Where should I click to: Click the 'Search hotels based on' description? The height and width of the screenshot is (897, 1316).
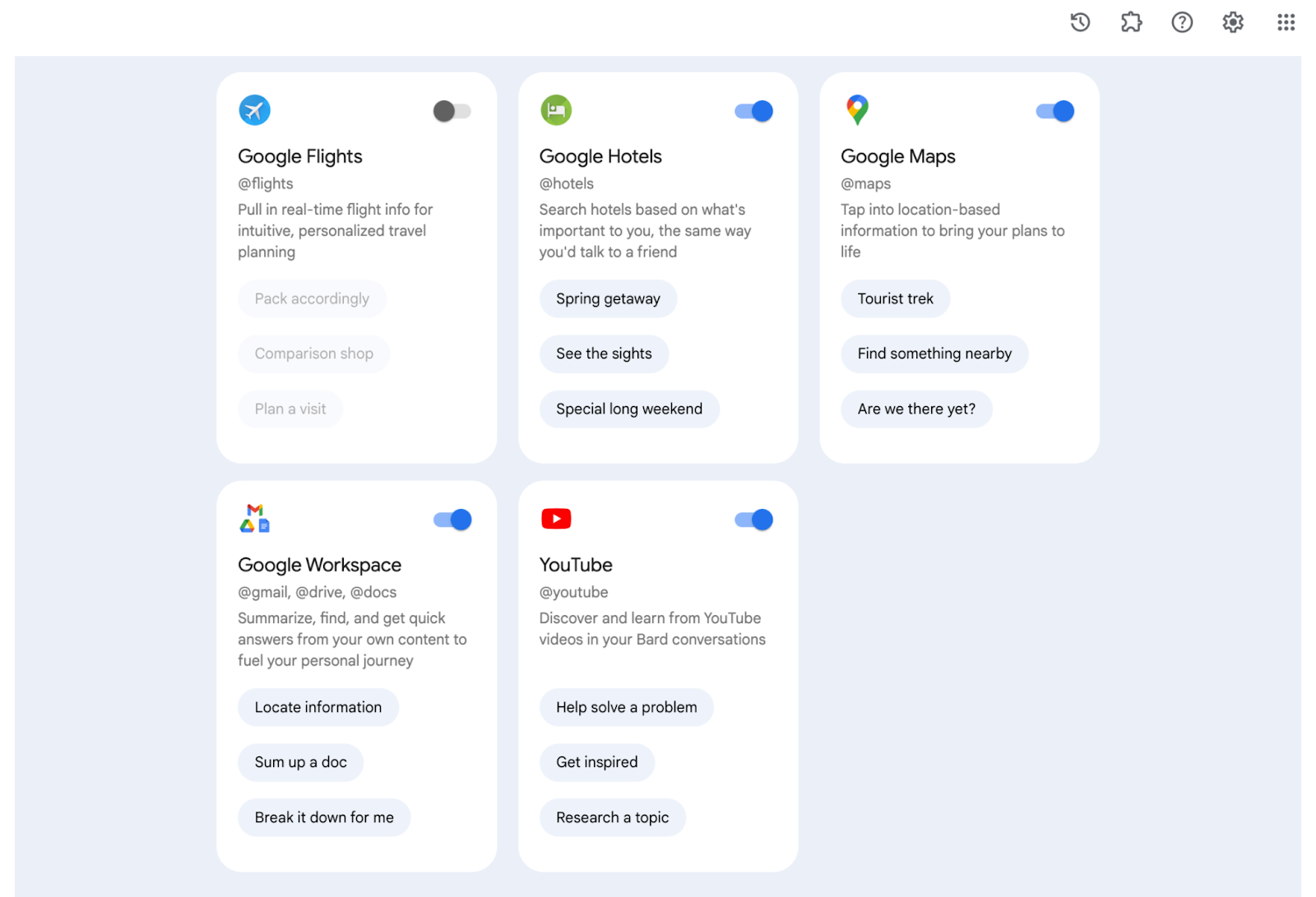(646, 231)
